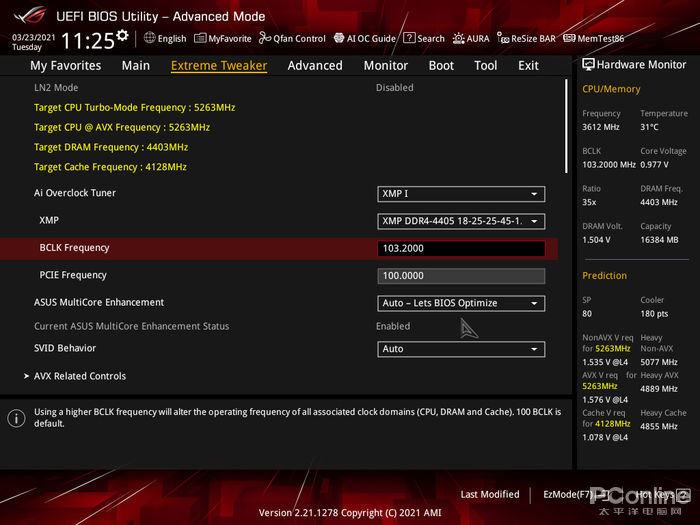Click the 1.504 V DRAM voltage value
The image size is (700, 525).
[x=596, y=240]
